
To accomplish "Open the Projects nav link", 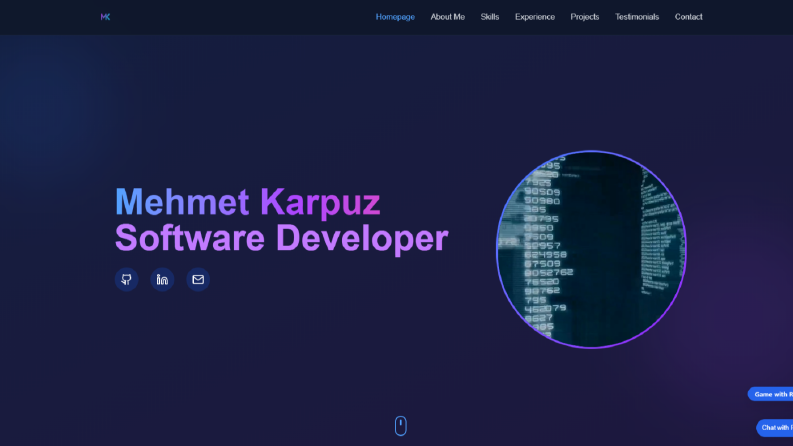I will pyautogui.click(x=585, y=17).
